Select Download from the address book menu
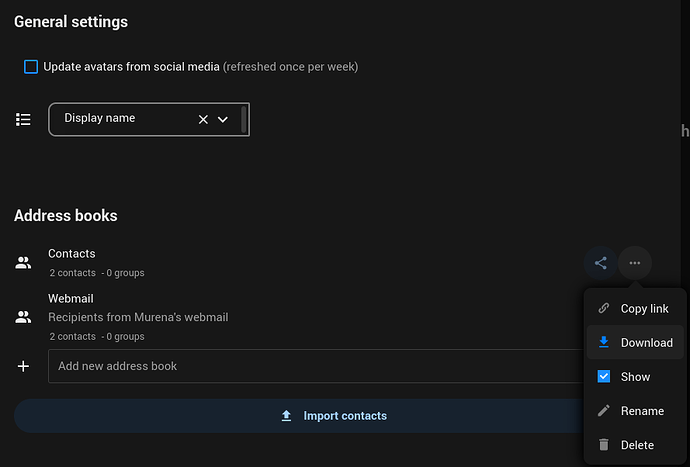 click(x=635, y=342)
